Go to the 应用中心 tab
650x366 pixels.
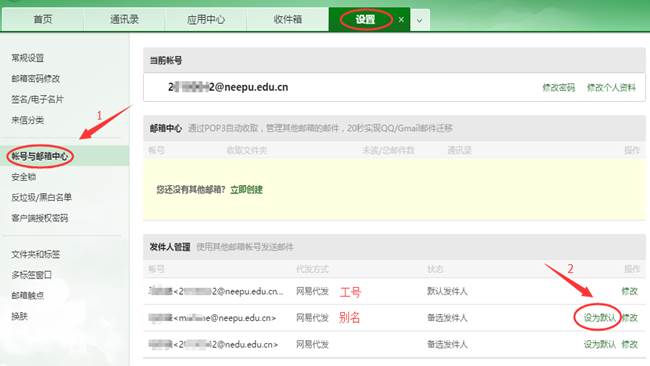tap(206, 19)
